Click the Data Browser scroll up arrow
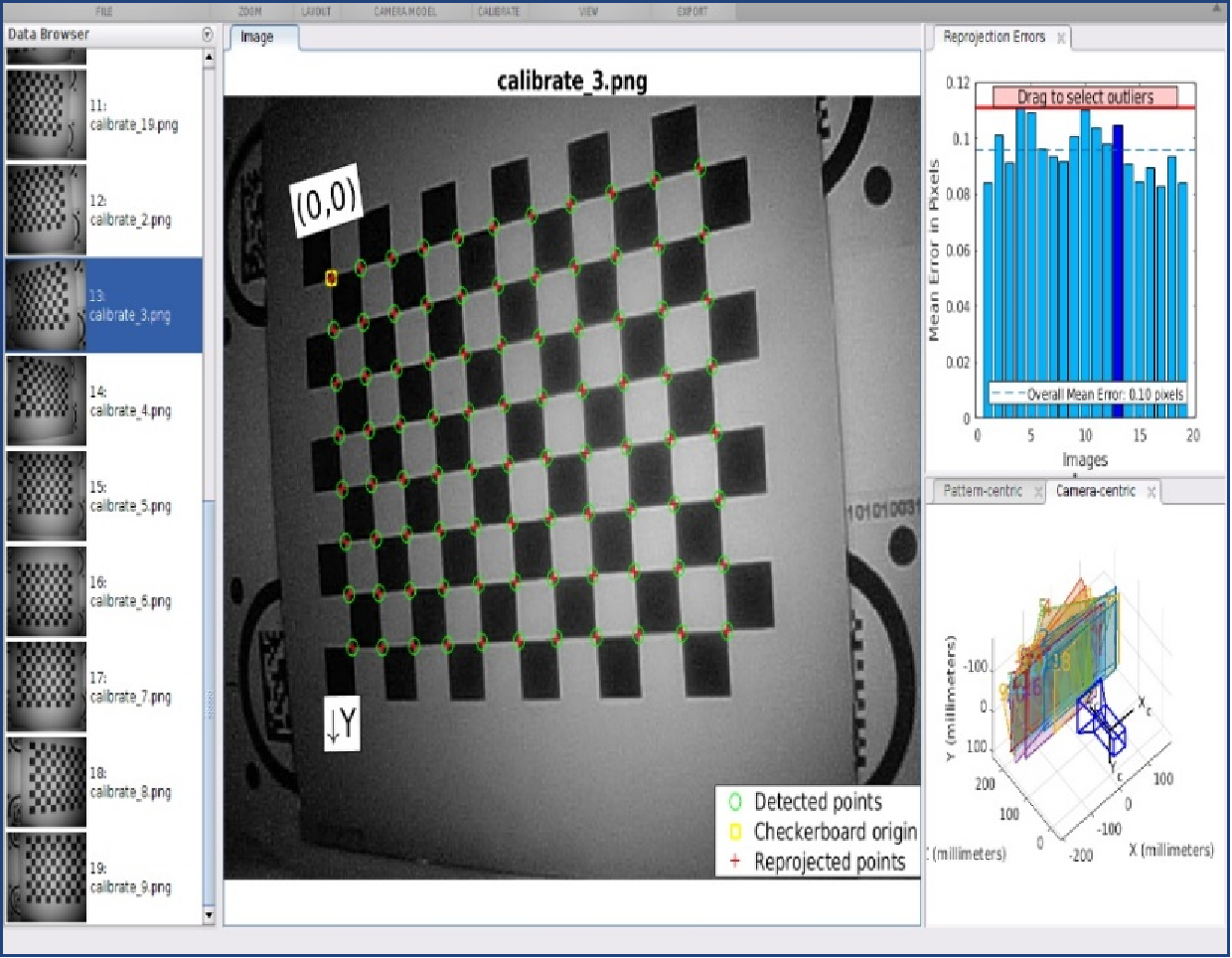This screenshot has width=1232, height=958. (x=209, y=58)
